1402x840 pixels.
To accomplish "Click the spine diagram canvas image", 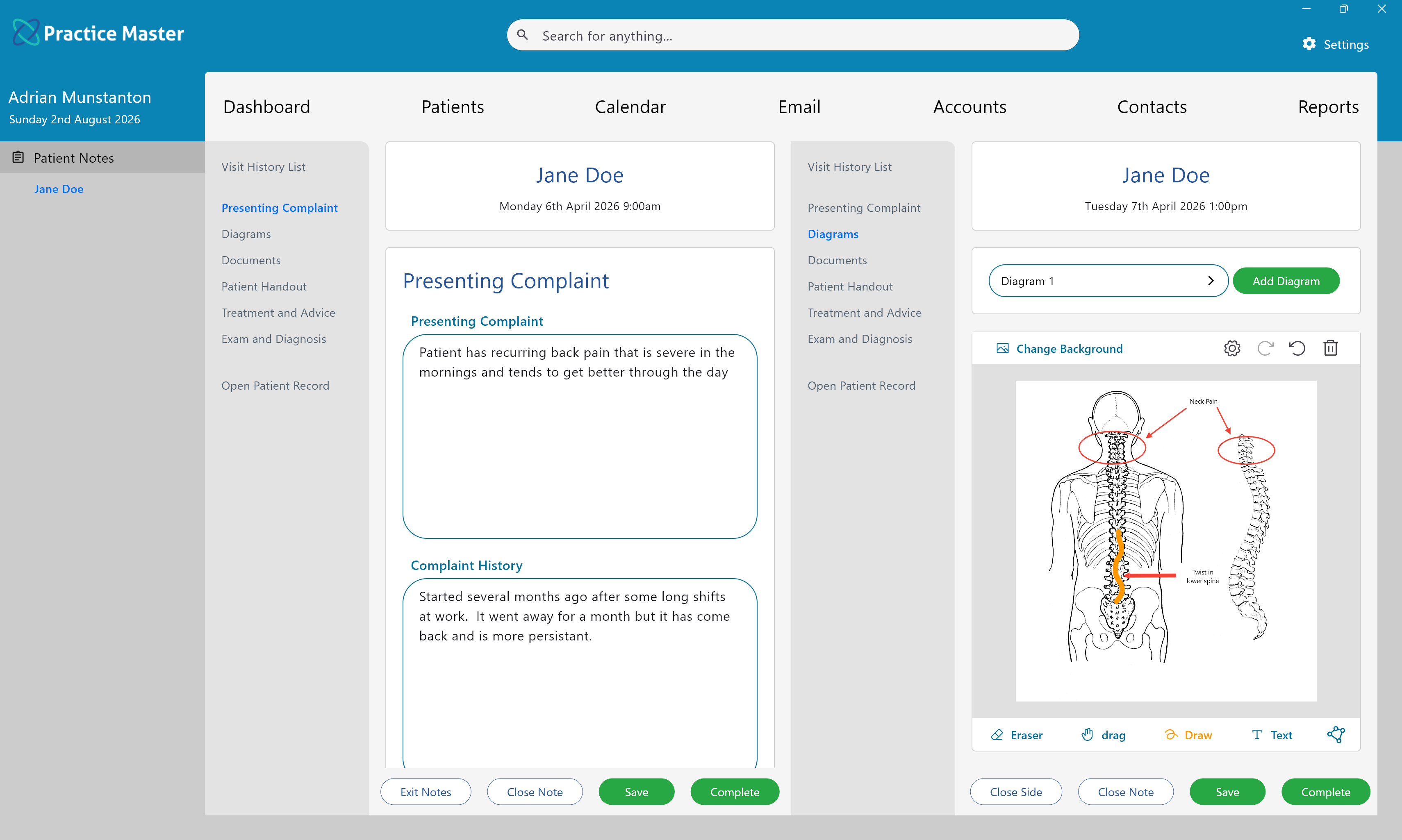I will [1165, 540].
